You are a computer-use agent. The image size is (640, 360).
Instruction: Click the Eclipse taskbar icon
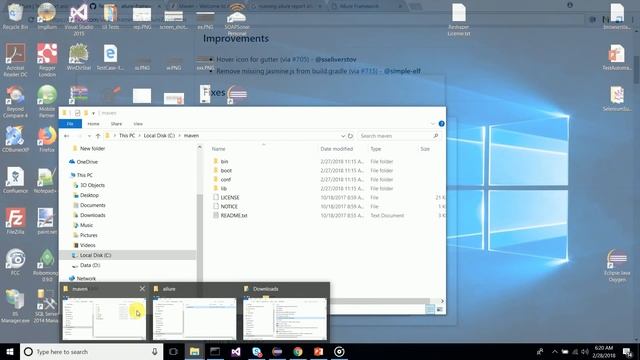tap(277, 351)
